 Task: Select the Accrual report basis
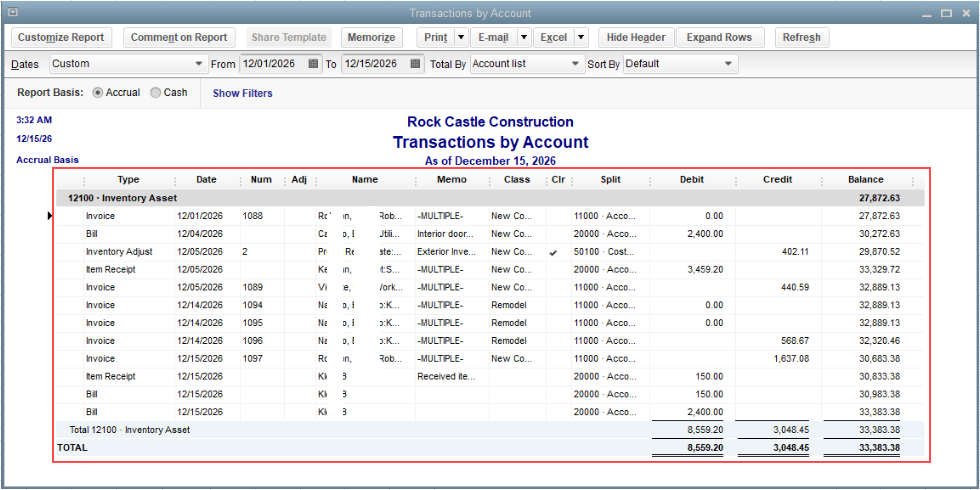coord(98,93)
